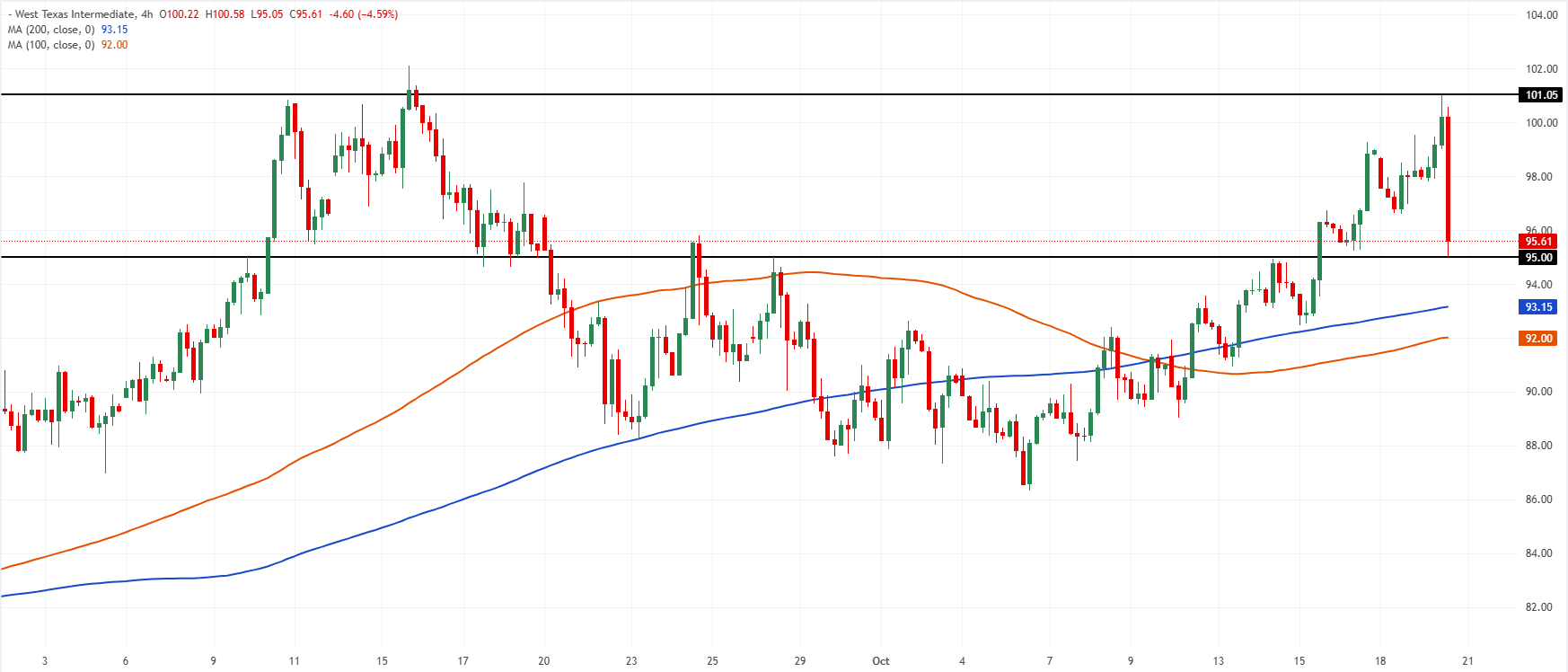This screenshot has height=672, width=1568.
Task: Click the −4.60 (−4.59%) change value
Action: [x=363, y=14]
